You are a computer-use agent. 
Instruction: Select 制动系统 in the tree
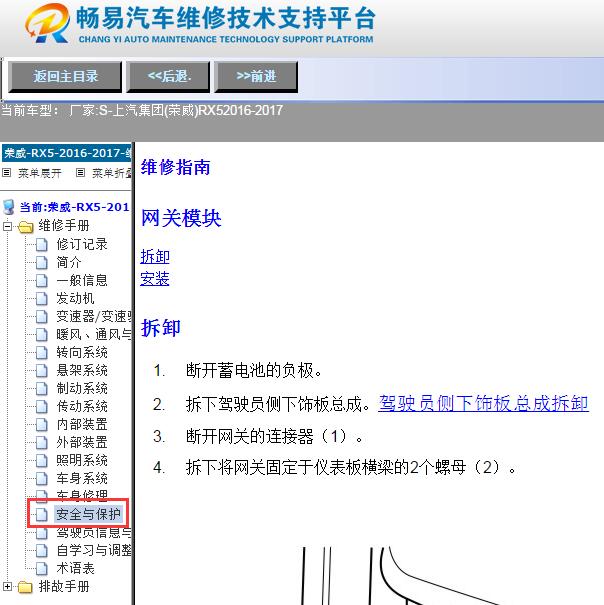tap(82, 389)
